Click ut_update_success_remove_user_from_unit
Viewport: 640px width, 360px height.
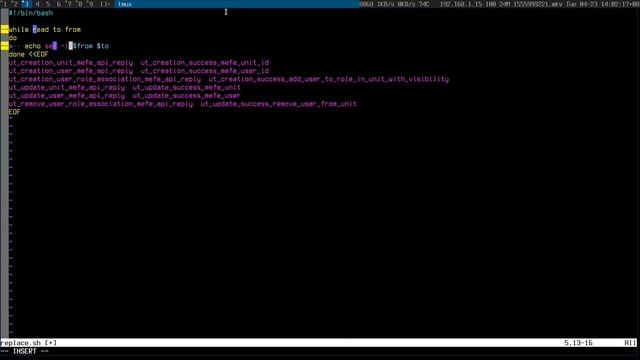click(279, 104)
